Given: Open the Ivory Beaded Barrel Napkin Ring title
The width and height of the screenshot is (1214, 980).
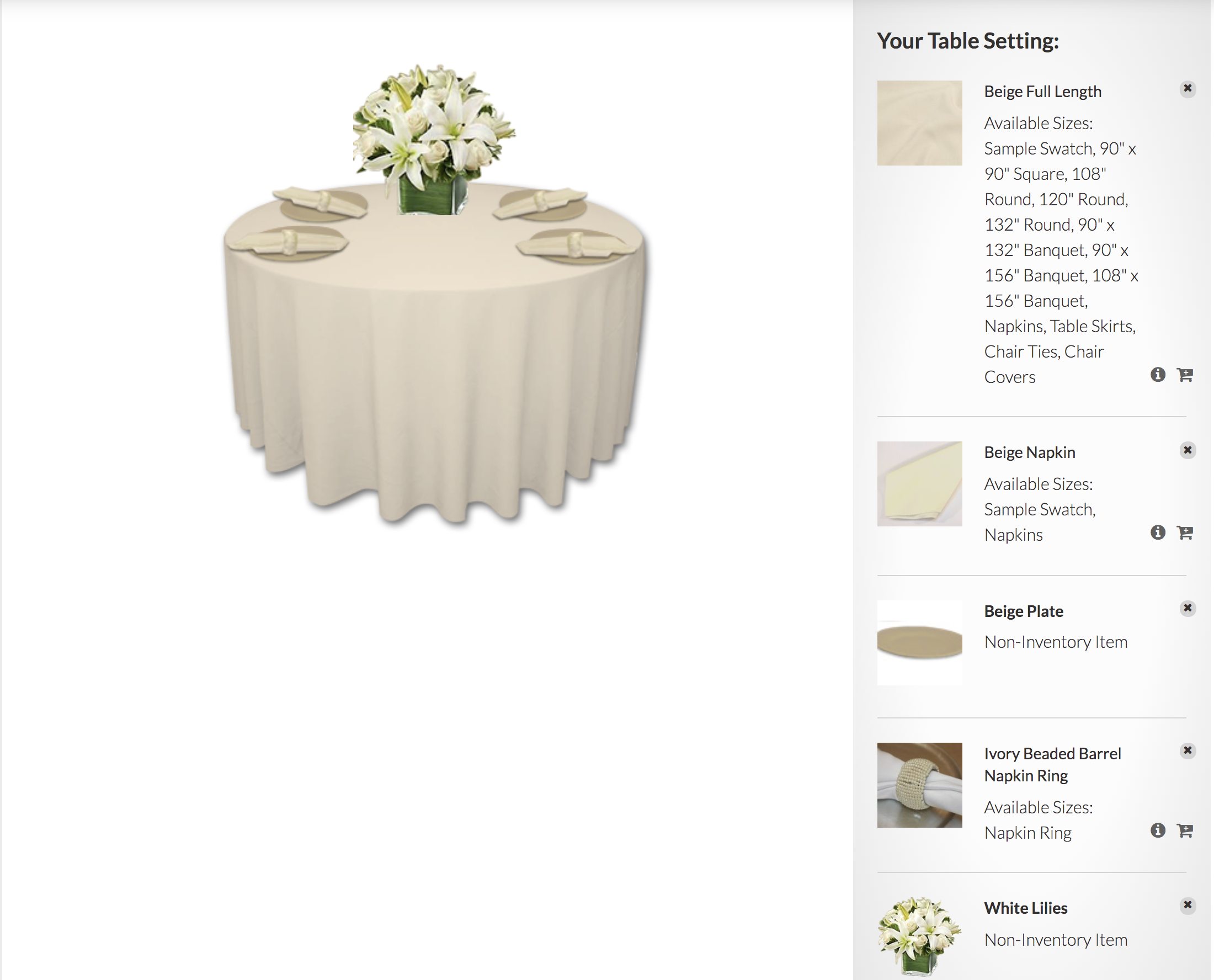Looking at the screenshot, I should coord(1052,764).
